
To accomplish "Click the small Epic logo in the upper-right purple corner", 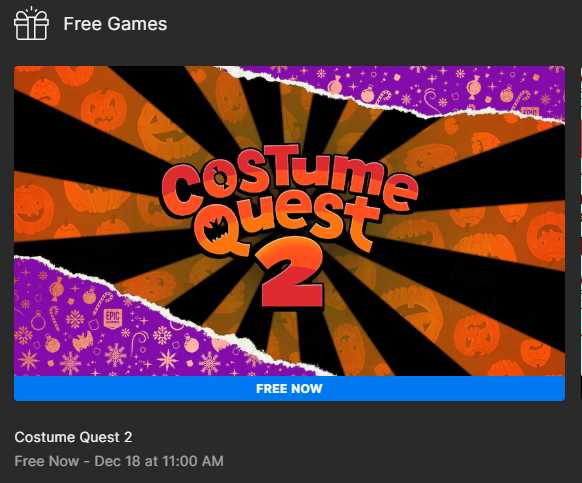I will pos(529,111).
